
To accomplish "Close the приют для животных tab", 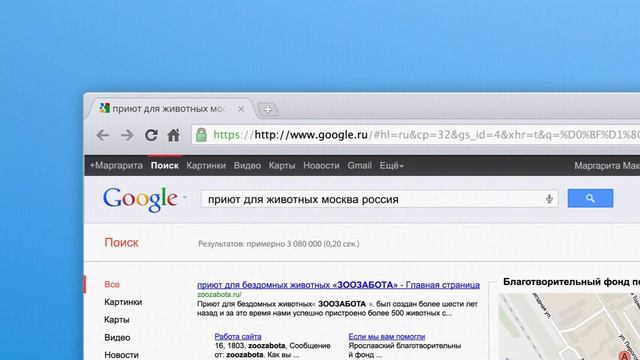I will click(x=241, y=109).
